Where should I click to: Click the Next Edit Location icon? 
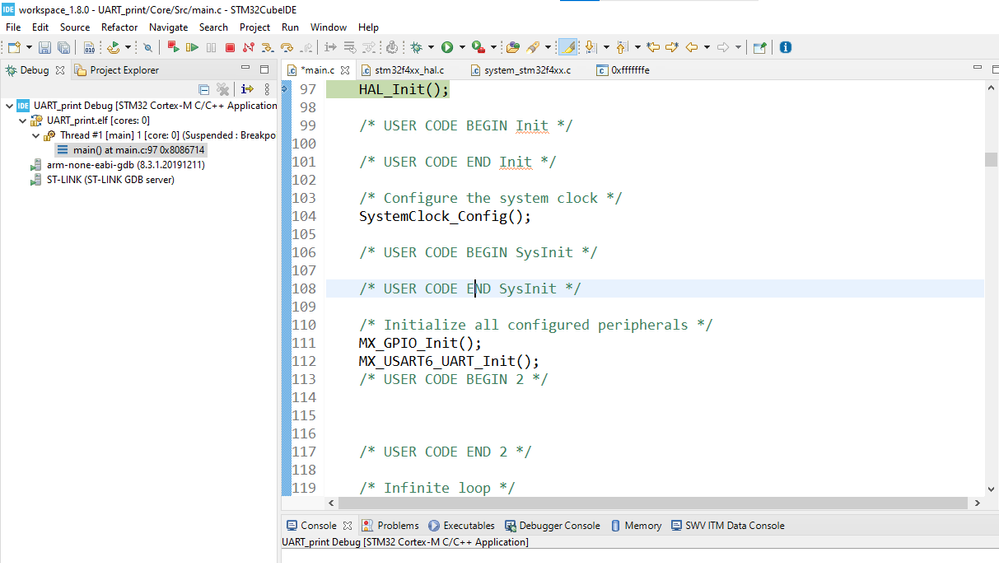672,47
